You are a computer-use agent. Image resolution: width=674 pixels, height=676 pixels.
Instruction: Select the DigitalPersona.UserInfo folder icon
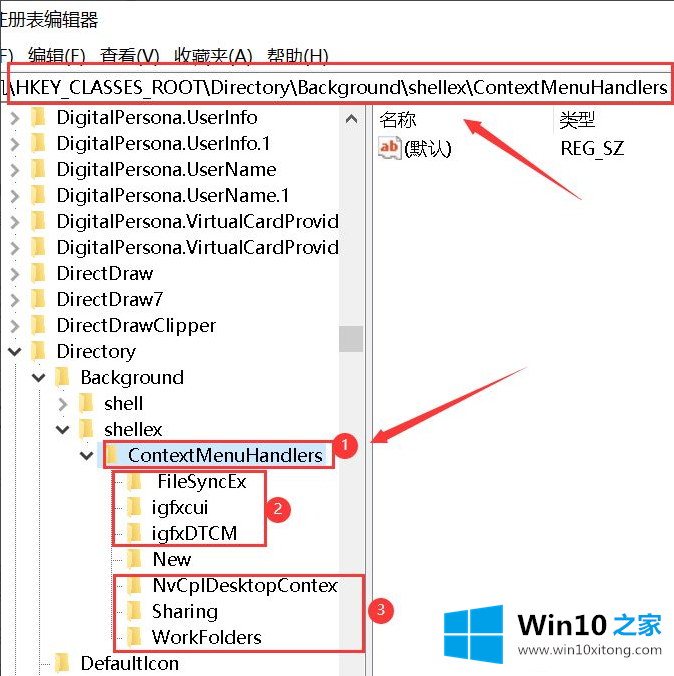coord(38,117)
